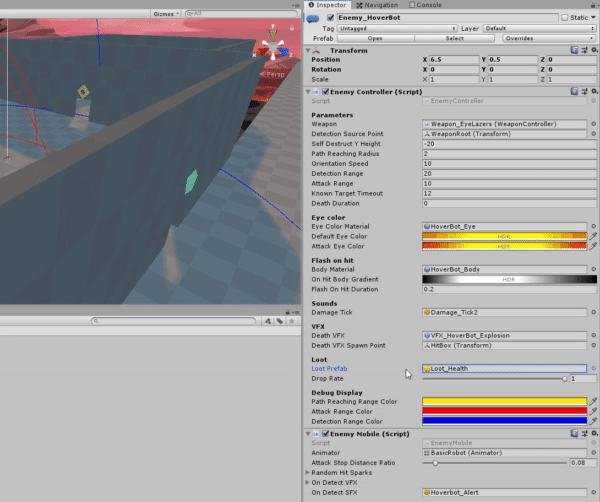Use eyedropper for Attack Range Color
The width and height of the screenshot is (600, 502).
click(x=593, y=411)
